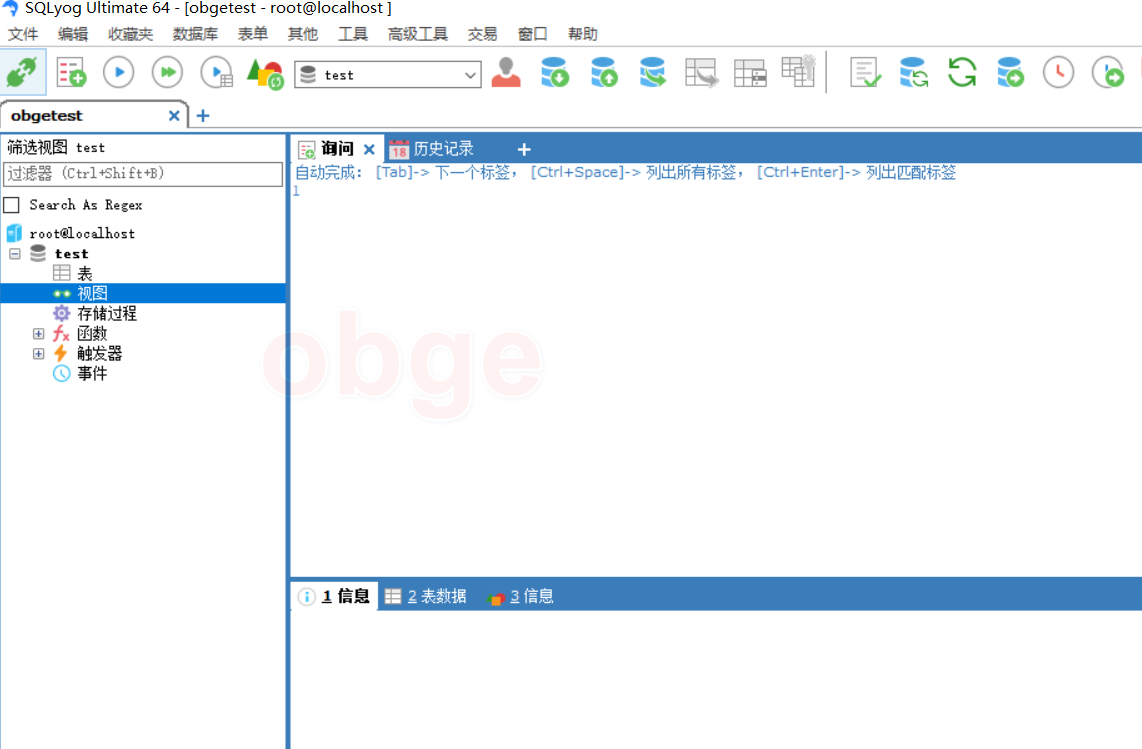Image resolution: width=1142 pixels, height=749 pixels.
Task: Click the filter input field
Action: tap(143, 173)
